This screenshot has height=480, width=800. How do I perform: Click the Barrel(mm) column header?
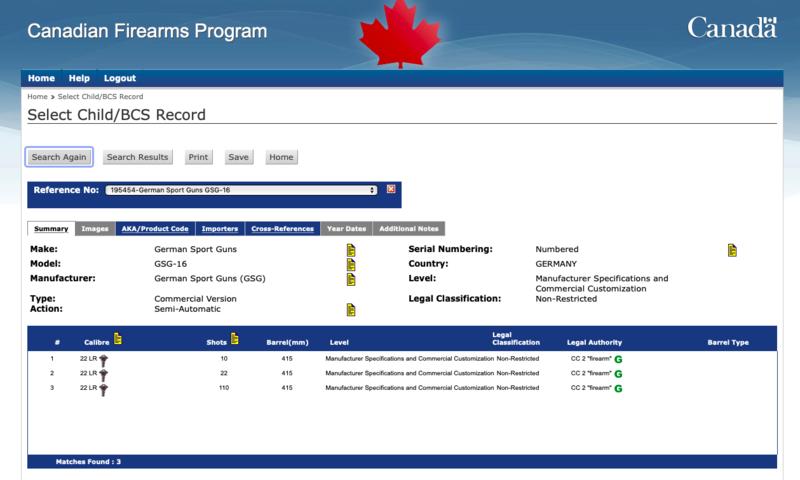287,342
